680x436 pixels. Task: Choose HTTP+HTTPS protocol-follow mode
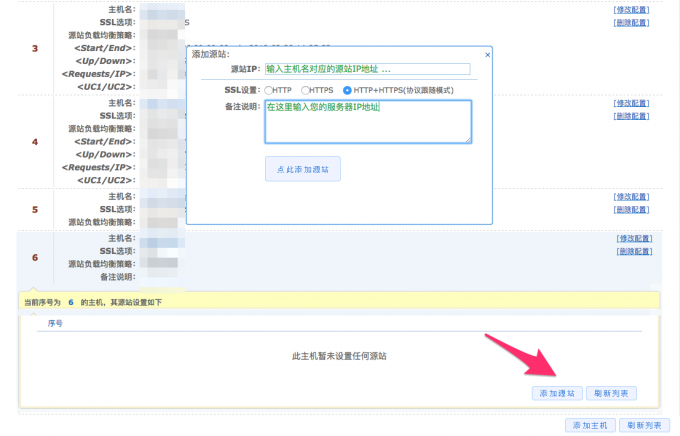[347, 90]
